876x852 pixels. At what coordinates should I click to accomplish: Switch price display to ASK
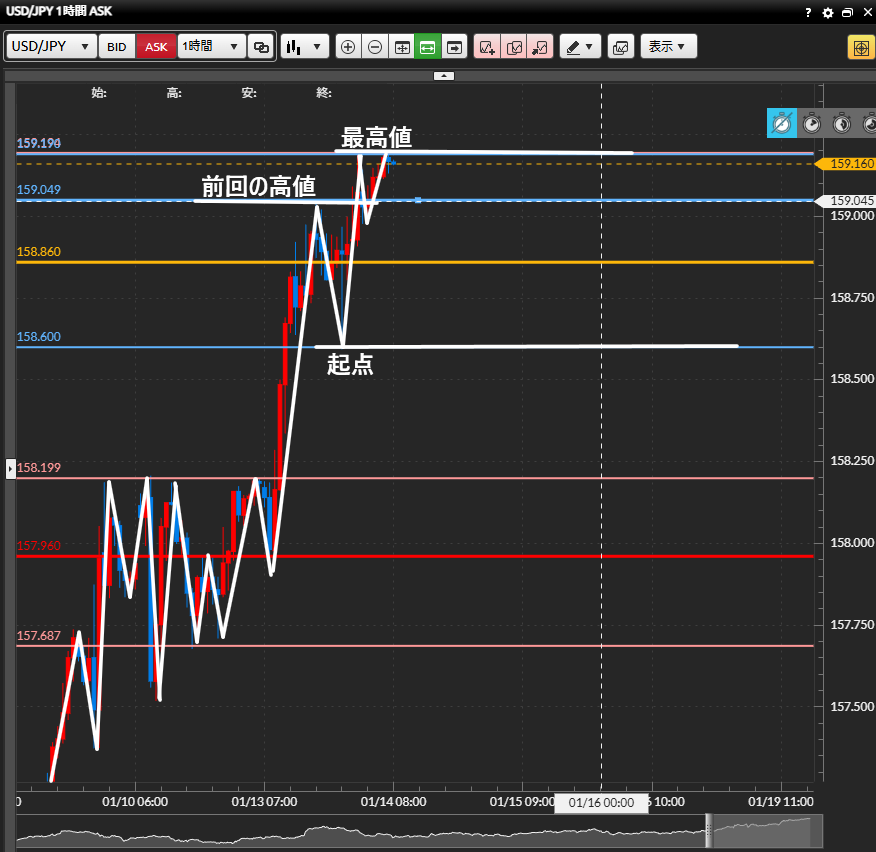coord(156,47)
